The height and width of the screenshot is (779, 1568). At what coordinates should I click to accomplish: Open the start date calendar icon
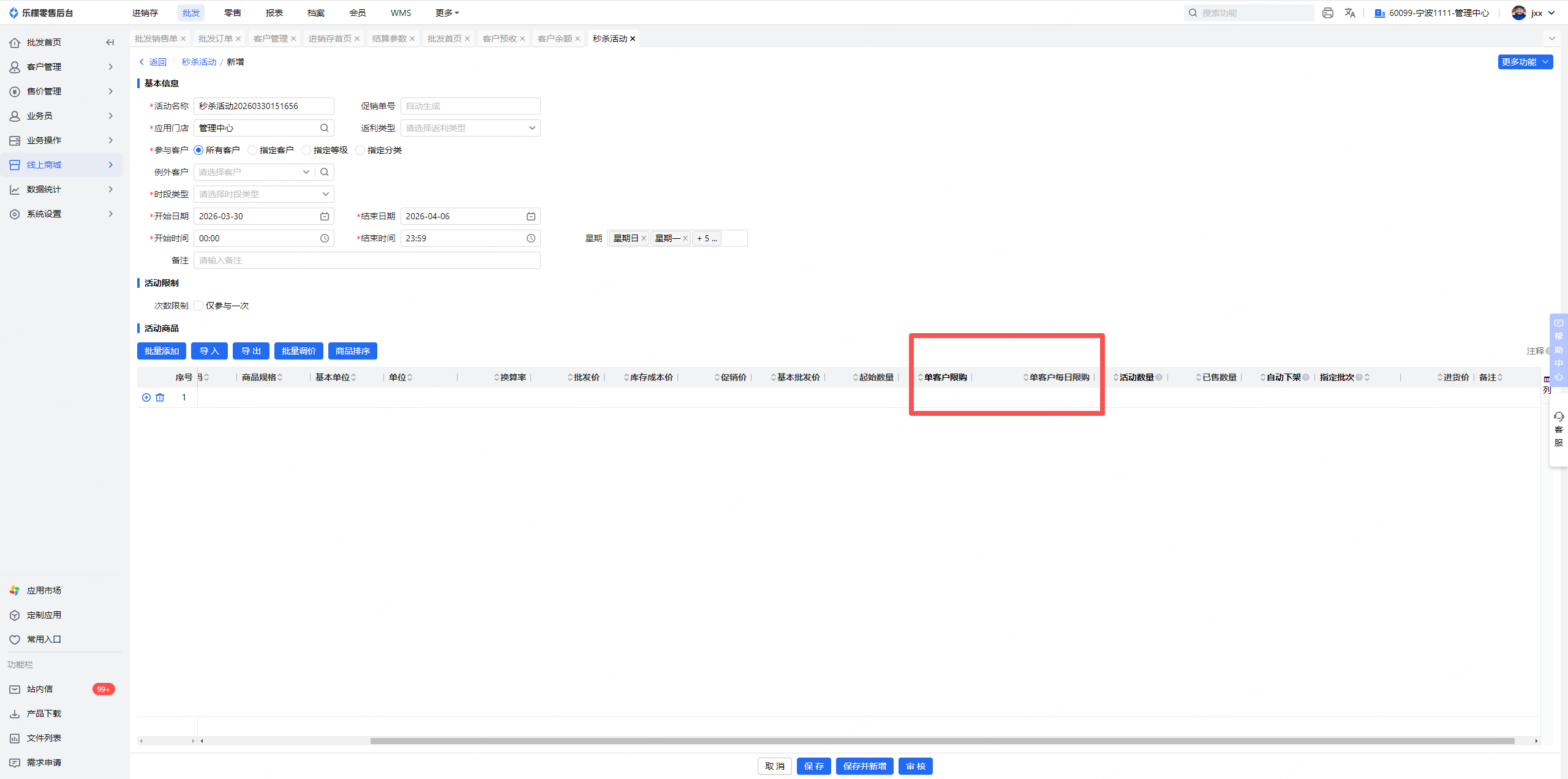[x=325, y=216]
